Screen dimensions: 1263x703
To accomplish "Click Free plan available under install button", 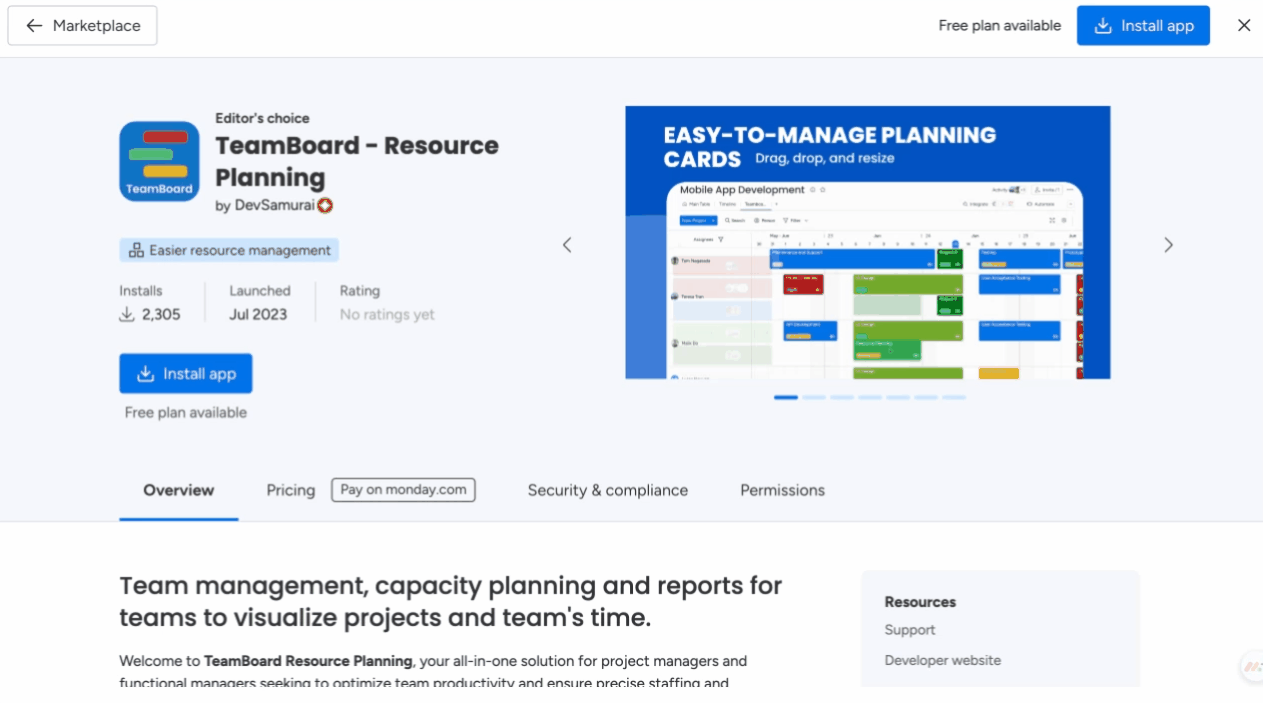I will point(186,412).
